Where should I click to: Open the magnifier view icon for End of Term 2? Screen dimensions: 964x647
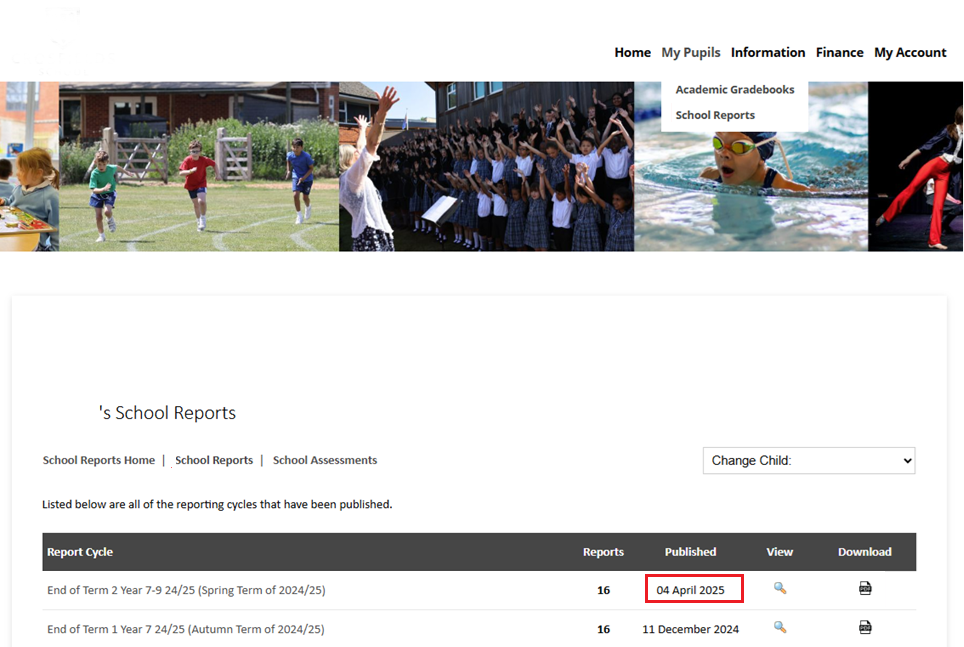pyautogui.click(x=779, y=589)
